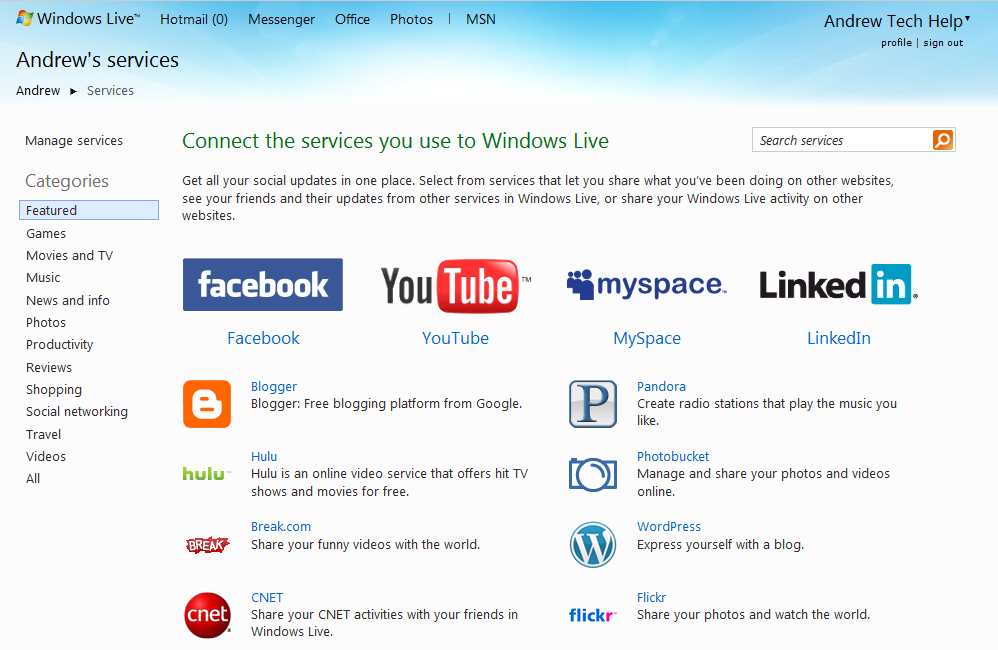998x650 pixels.
Task: Click the Facebook logo tile
Action: 263,285
